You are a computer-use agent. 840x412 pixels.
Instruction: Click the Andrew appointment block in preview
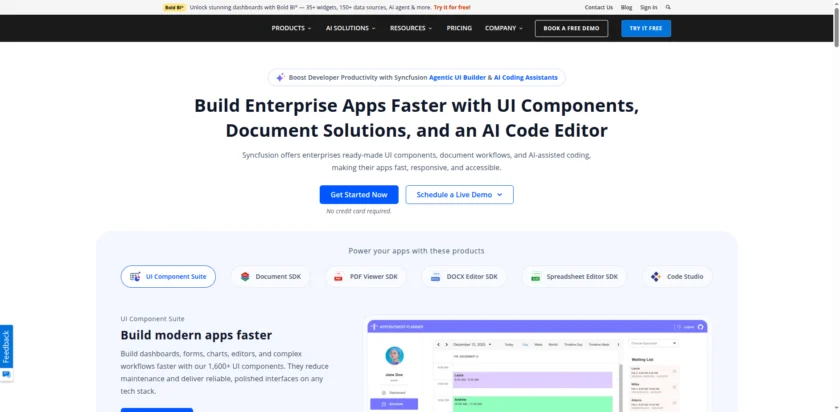(x=532, y=404)
